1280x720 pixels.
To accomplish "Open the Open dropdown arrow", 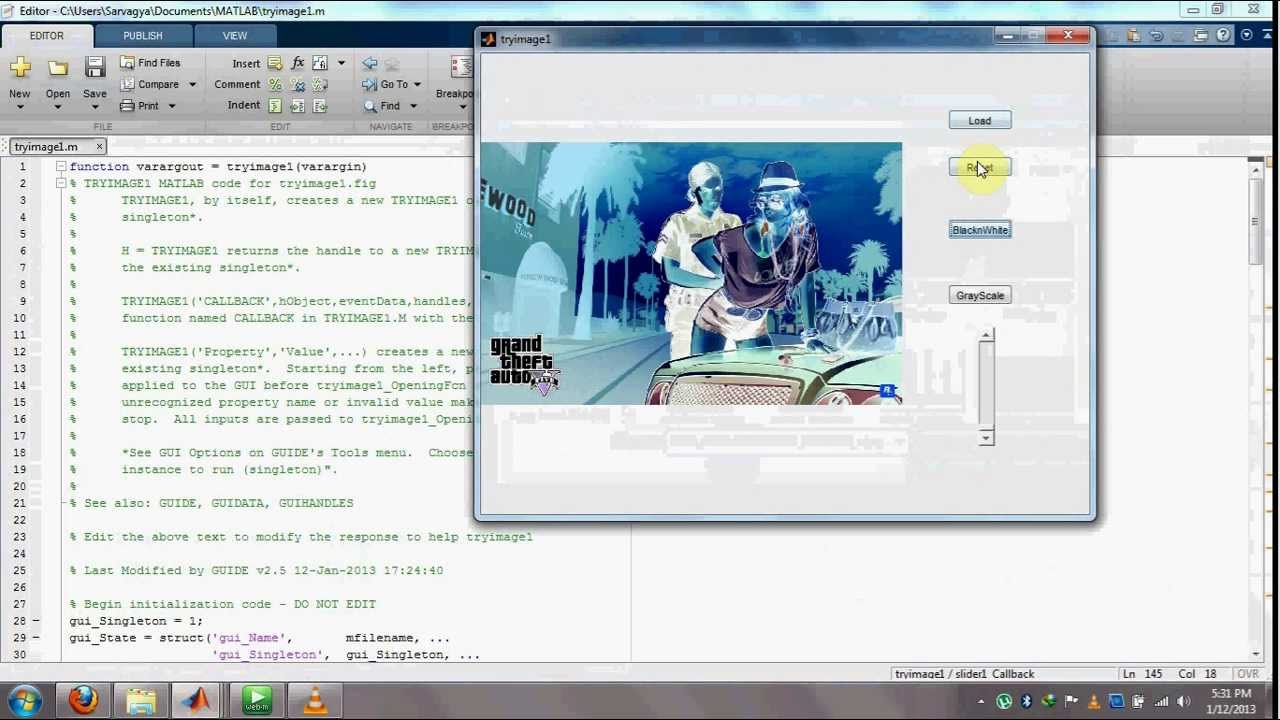I will click(58, 107).
